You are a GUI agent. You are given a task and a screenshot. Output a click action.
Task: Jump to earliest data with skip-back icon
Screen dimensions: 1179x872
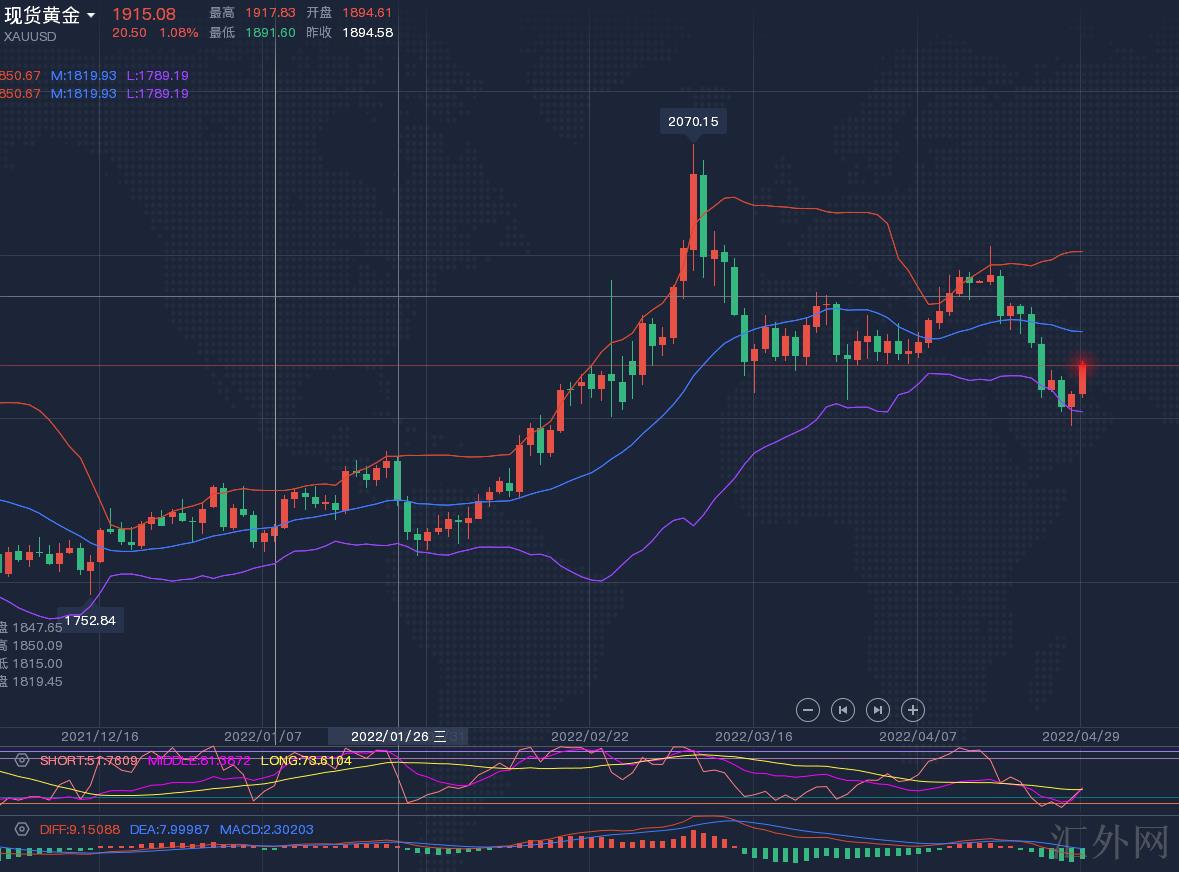pos(843,710)
